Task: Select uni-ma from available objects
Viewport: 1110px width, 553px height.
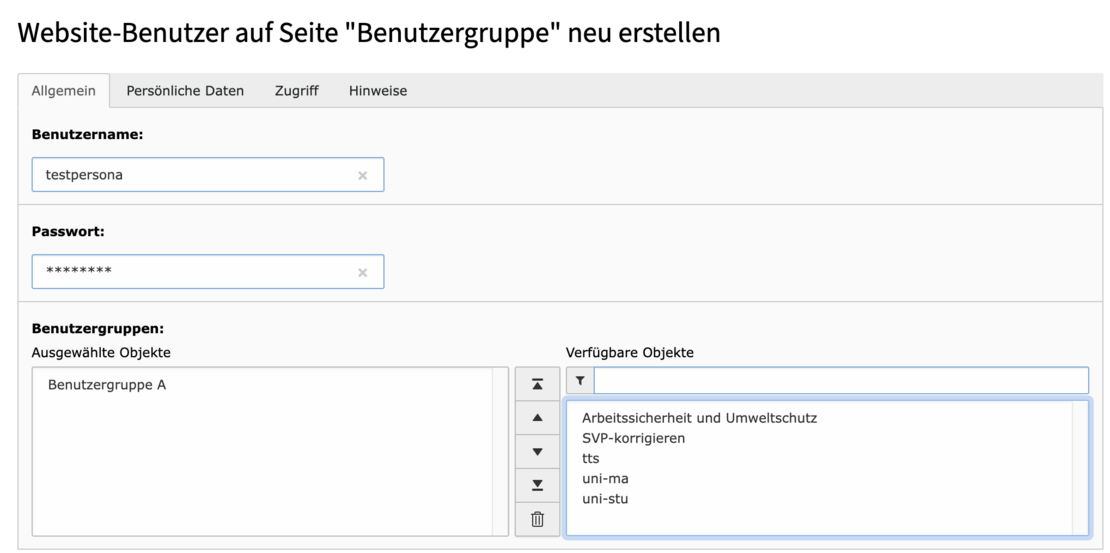Action: 605,479
